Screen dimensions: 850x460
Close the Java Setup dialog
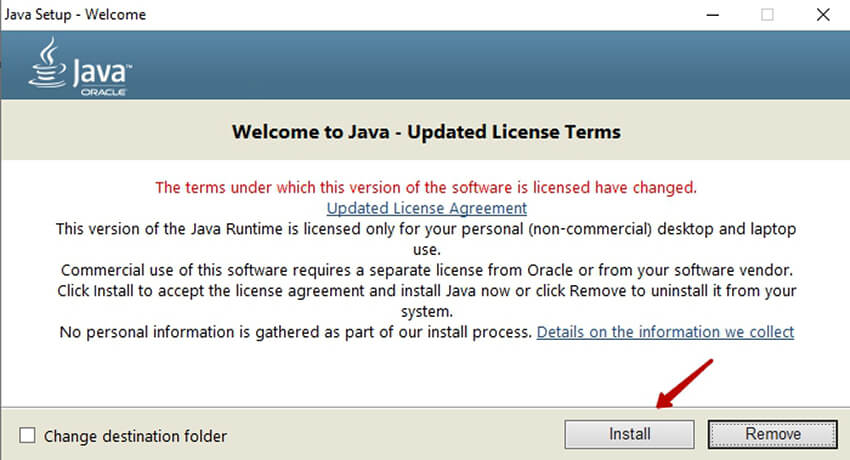tap(821, 14)
